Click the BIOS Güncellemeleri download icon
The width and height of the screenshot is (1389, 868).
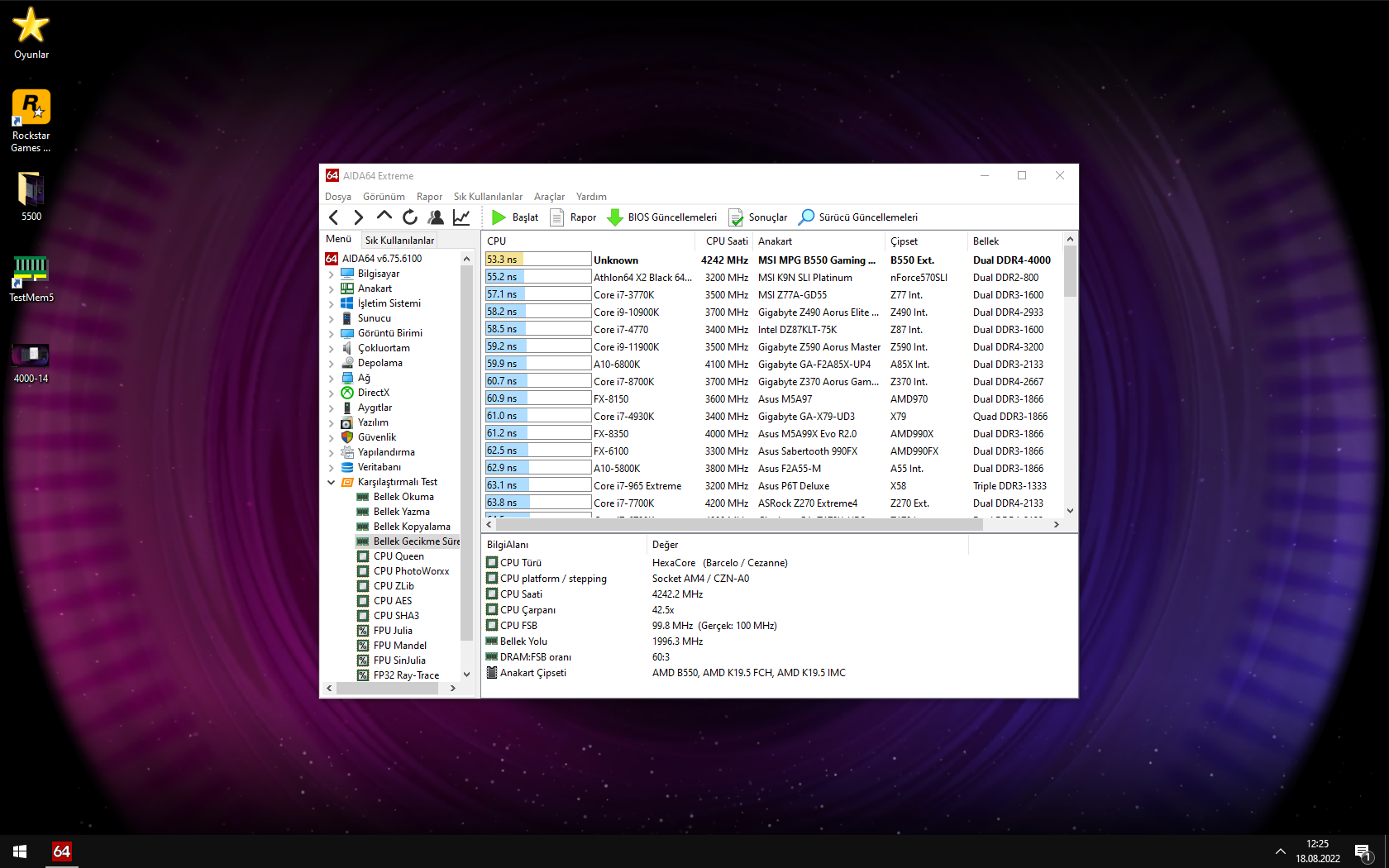615,217
